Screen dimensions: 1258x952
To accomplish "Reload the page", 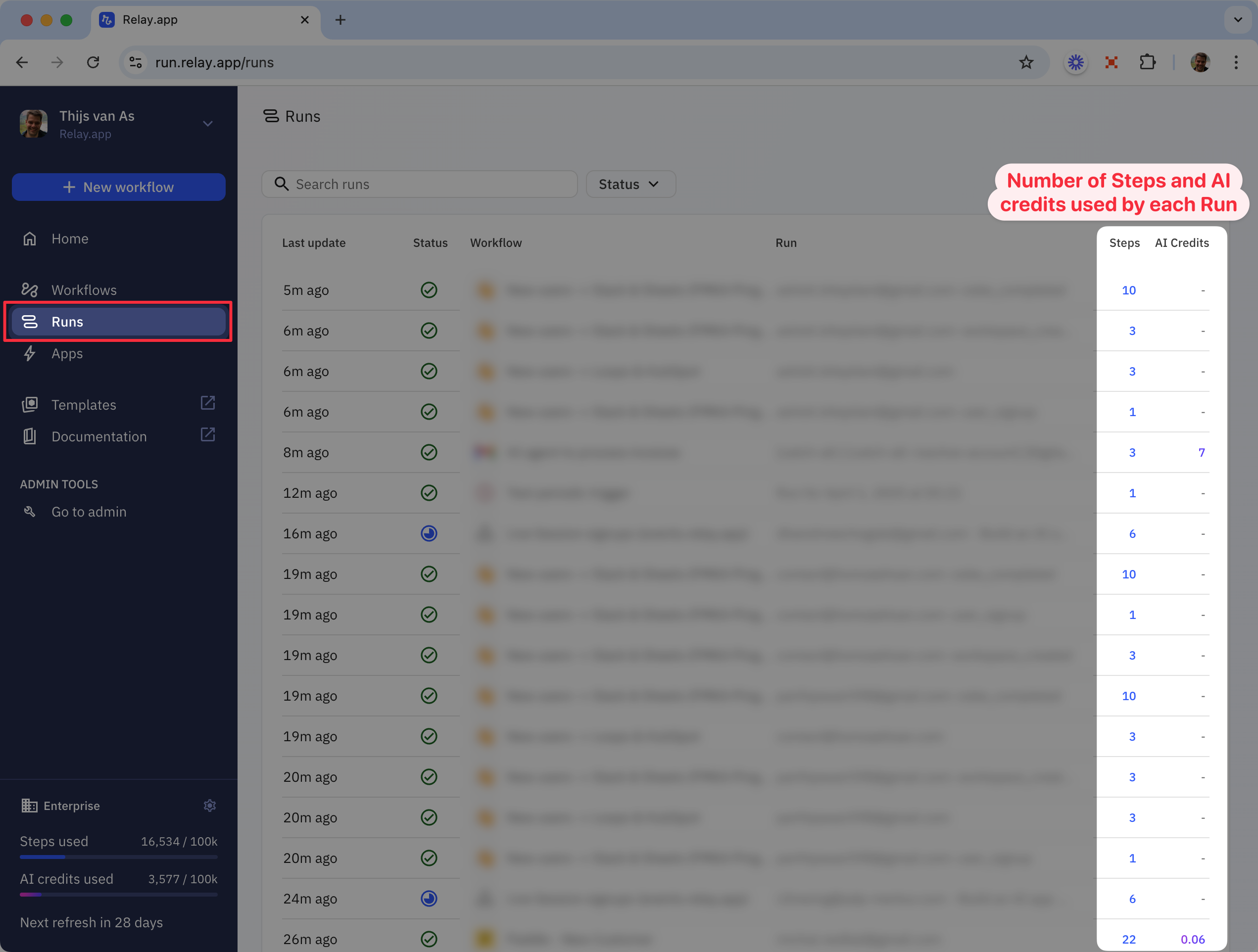I will click(x=93, y=62).
